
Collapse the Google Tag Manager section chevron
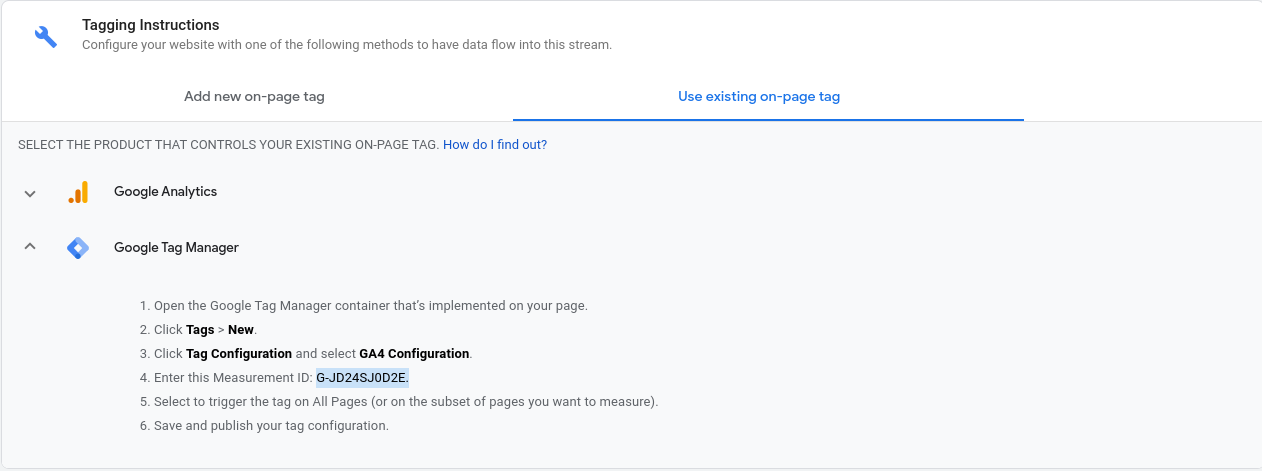[x=30, y=247]
